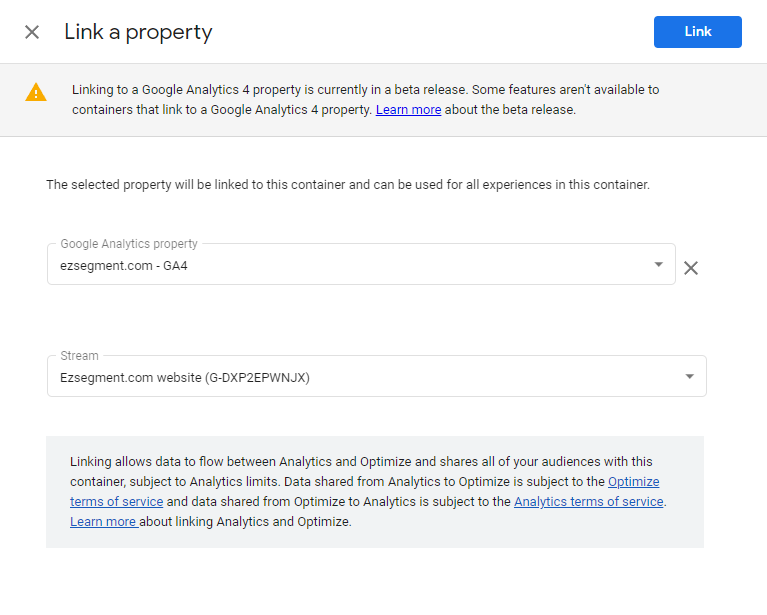
Task: Click the beta release warning message text
Action: pyautogui.click(x=365, y=100)
